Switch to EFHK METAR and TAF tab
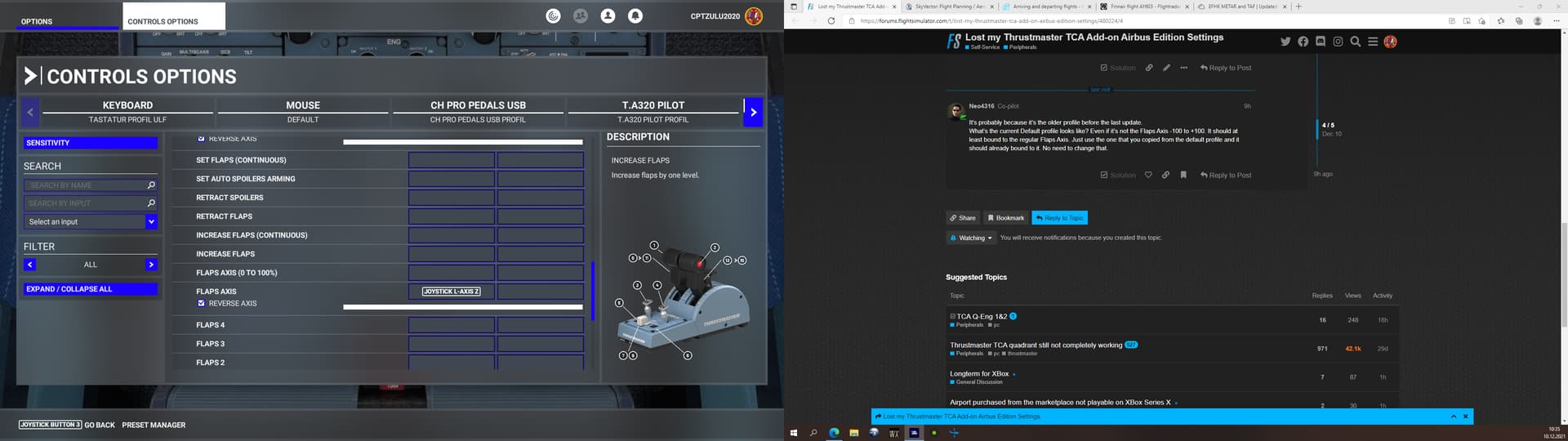The height and width of the screenshot is (441, 1568). click(x=1242, y=7)
